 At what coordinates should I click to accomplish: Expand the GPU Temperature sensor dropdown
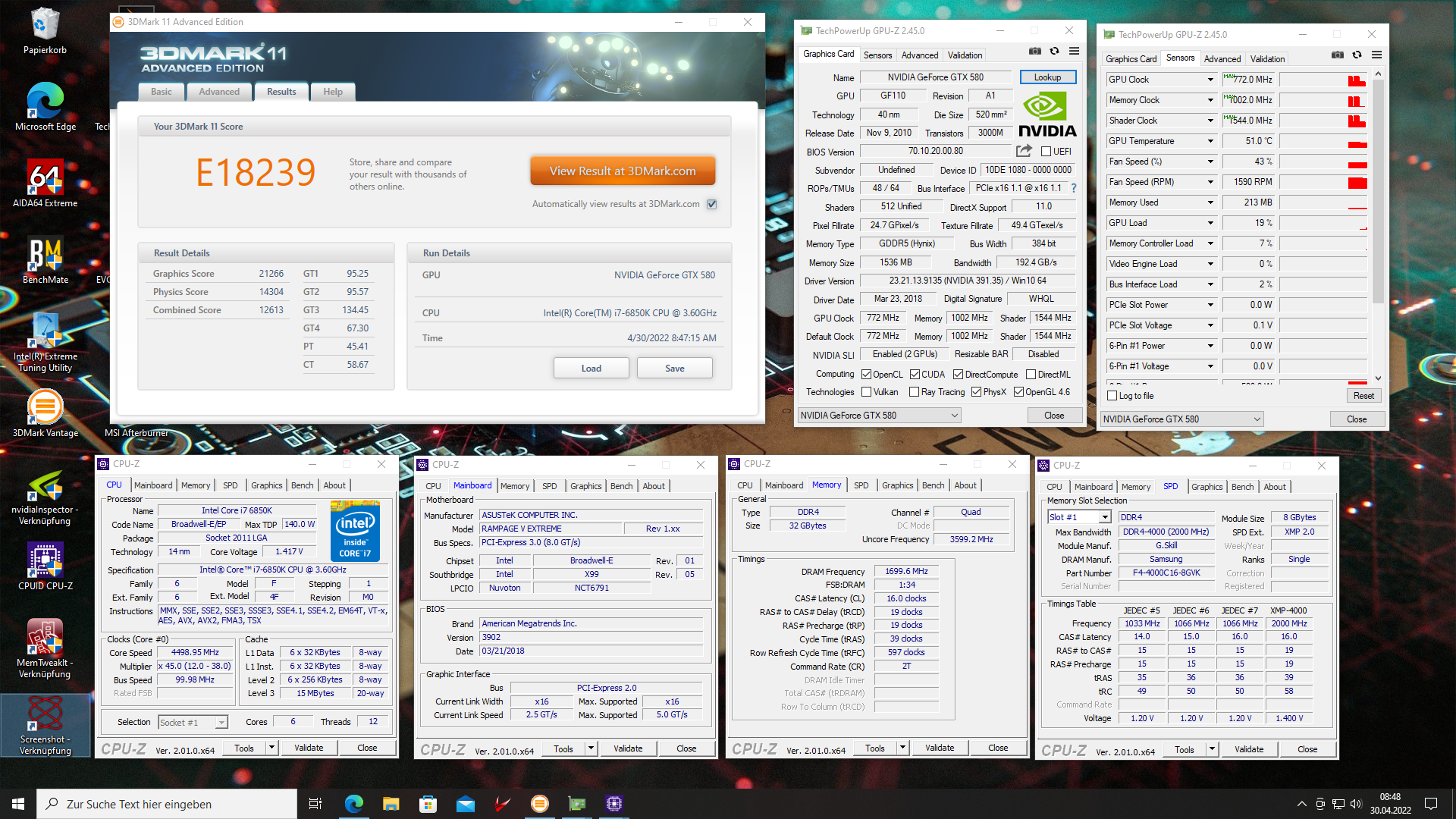[x=1210, y=141]
